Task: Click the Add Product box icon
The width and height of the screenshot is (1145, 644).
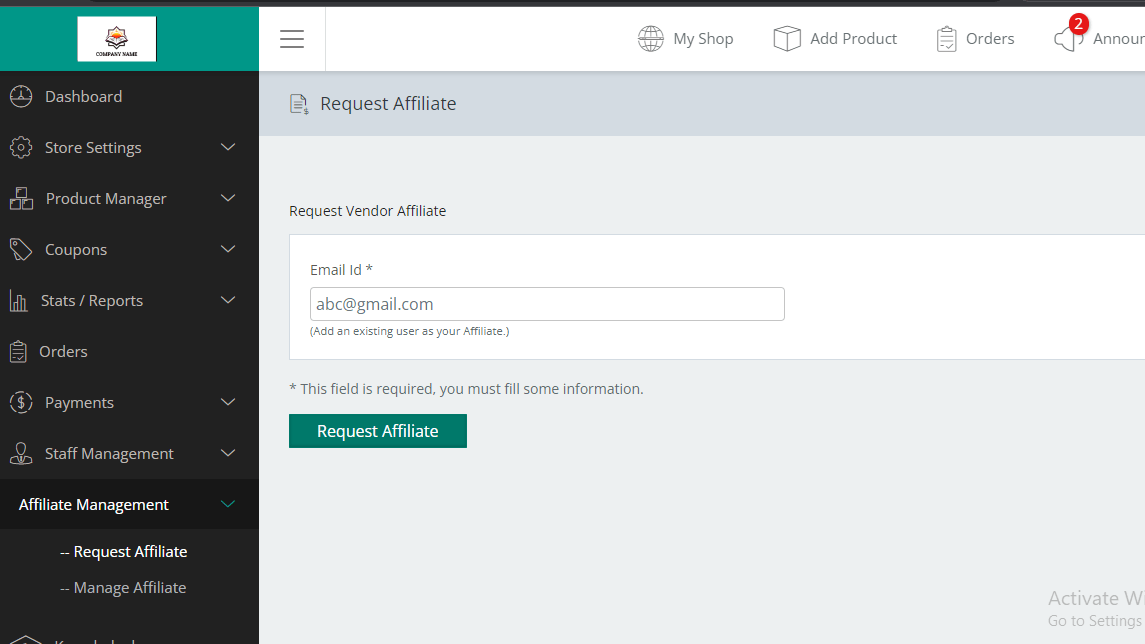Action: (x=787, y=38)
